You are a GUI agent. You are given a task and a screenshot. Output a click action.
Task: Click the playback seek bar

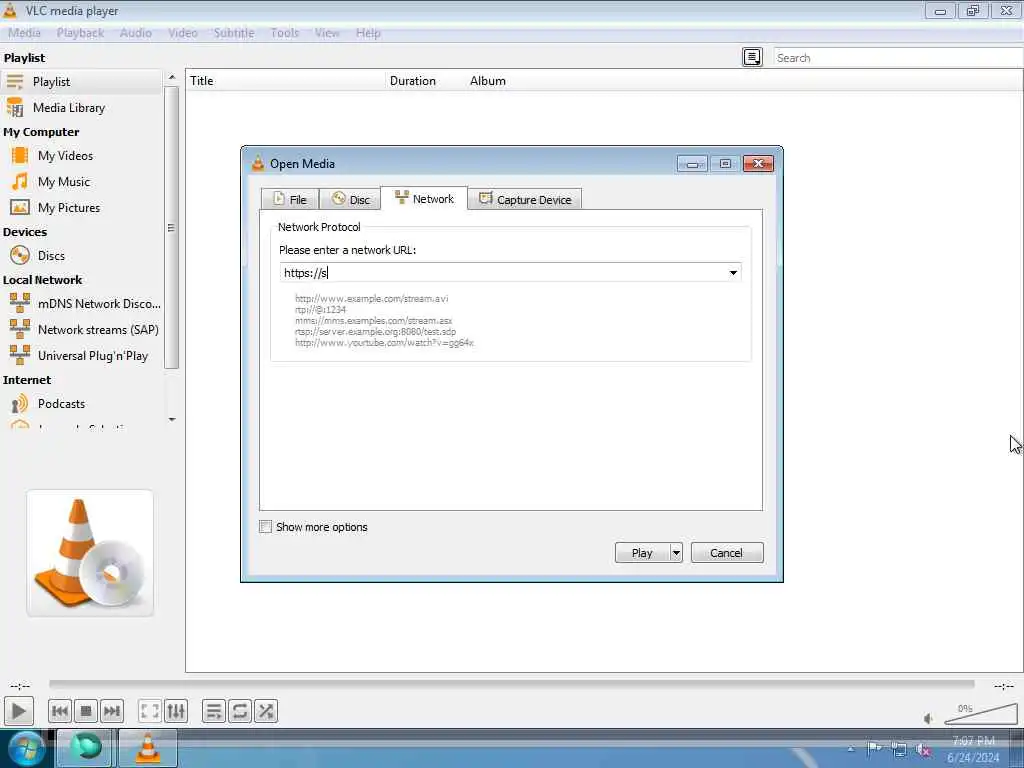pyautogui.click(x=511, y=684)
